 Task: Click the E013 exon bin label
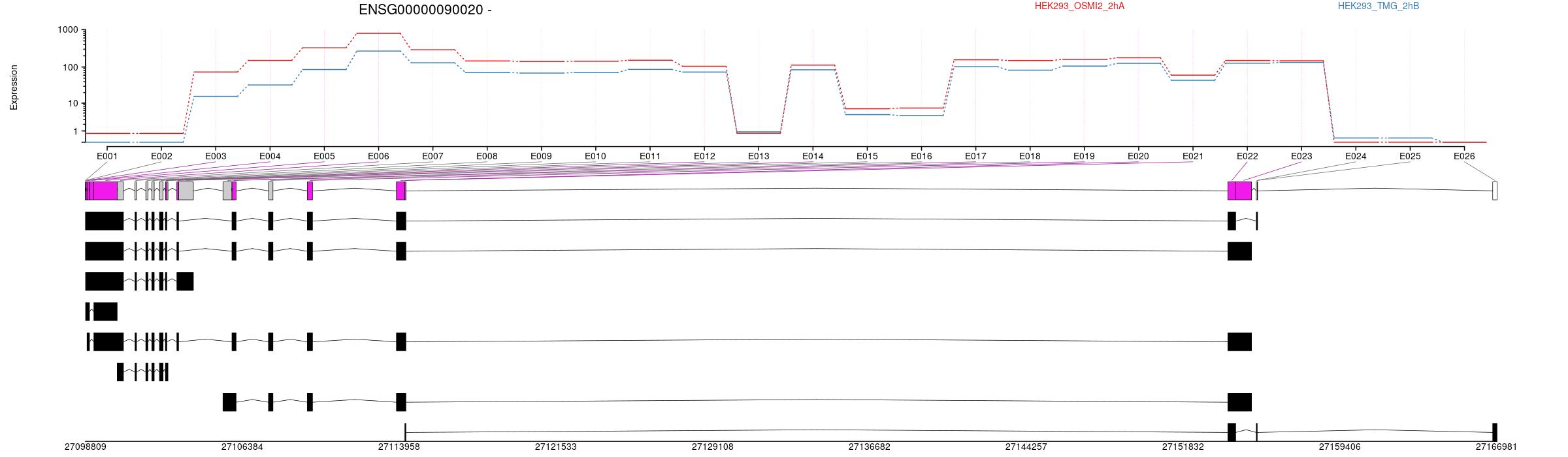759,156
